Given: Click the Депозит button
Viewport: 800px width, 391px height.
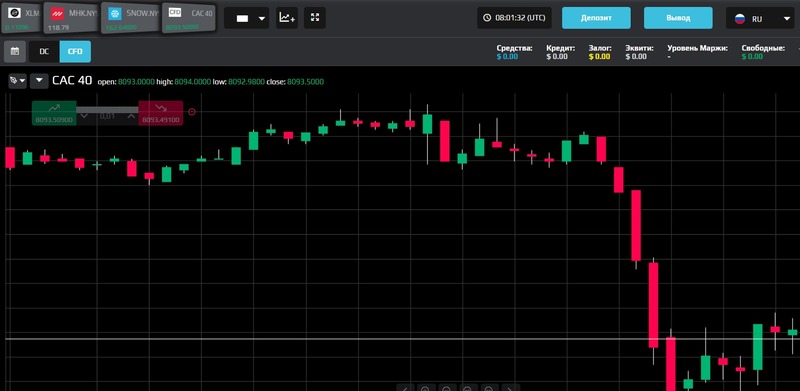Looking at the screenshot, I should point(596,18).
